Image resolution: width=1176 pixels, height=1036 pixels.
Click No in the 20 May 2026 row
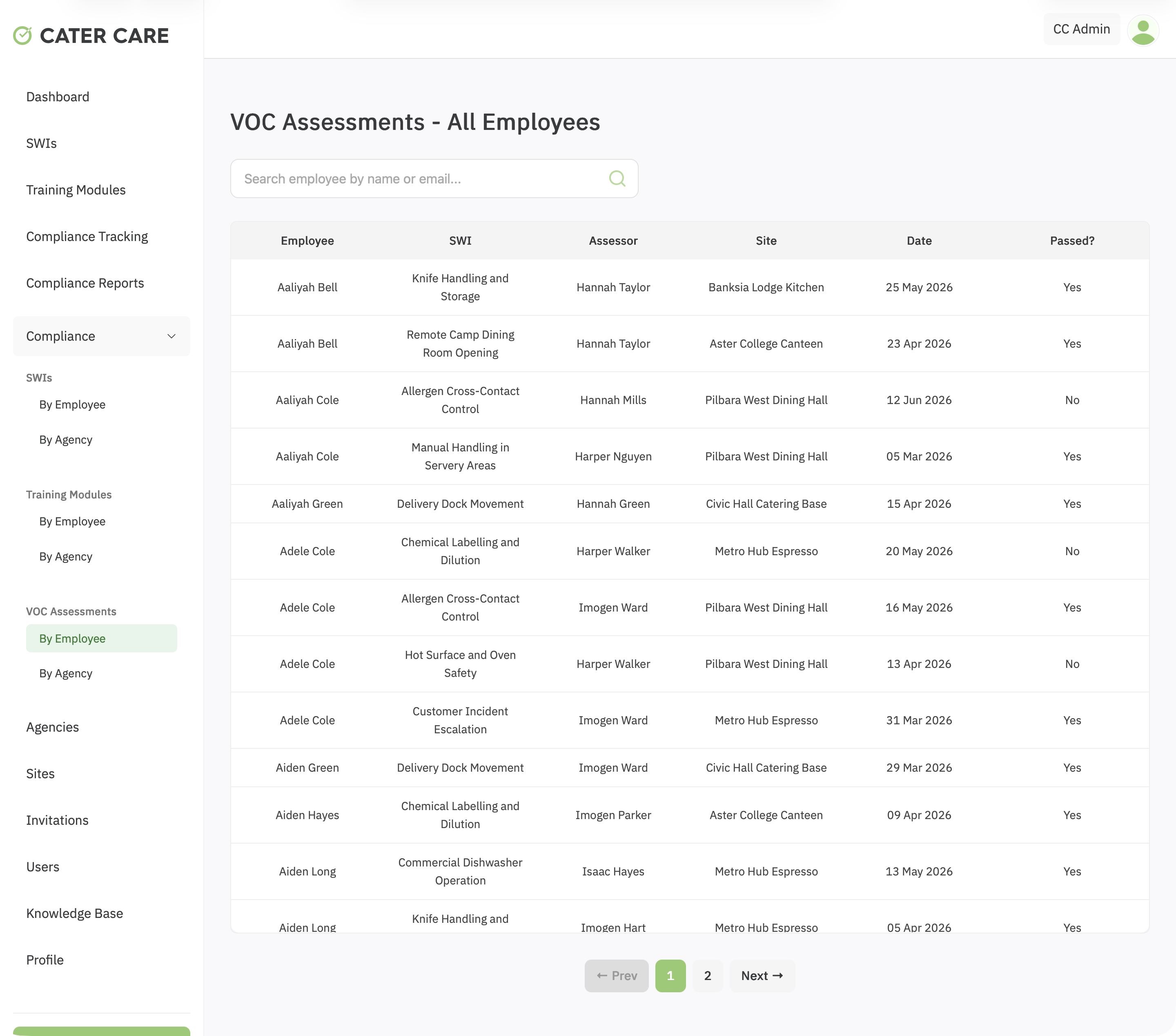1072,551
